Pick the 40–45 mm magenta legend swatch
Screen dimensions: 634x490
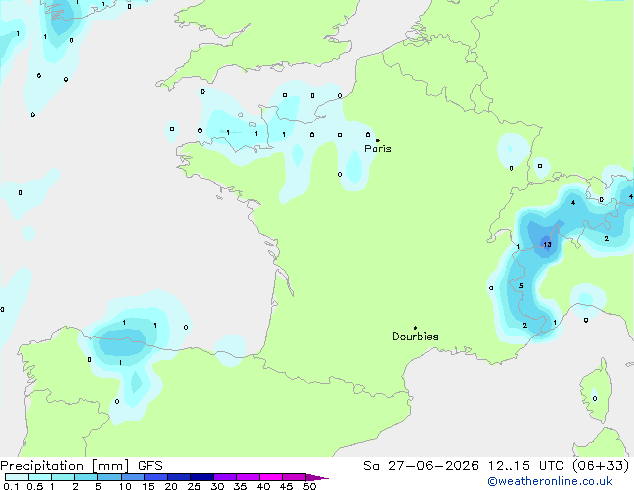tap(271, 477)
